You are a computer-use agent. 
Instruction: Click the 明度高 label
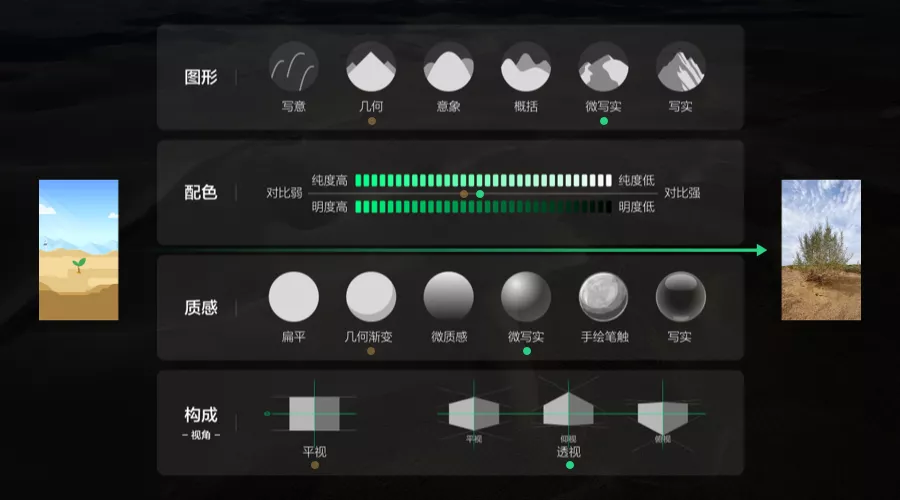[329, 207]
